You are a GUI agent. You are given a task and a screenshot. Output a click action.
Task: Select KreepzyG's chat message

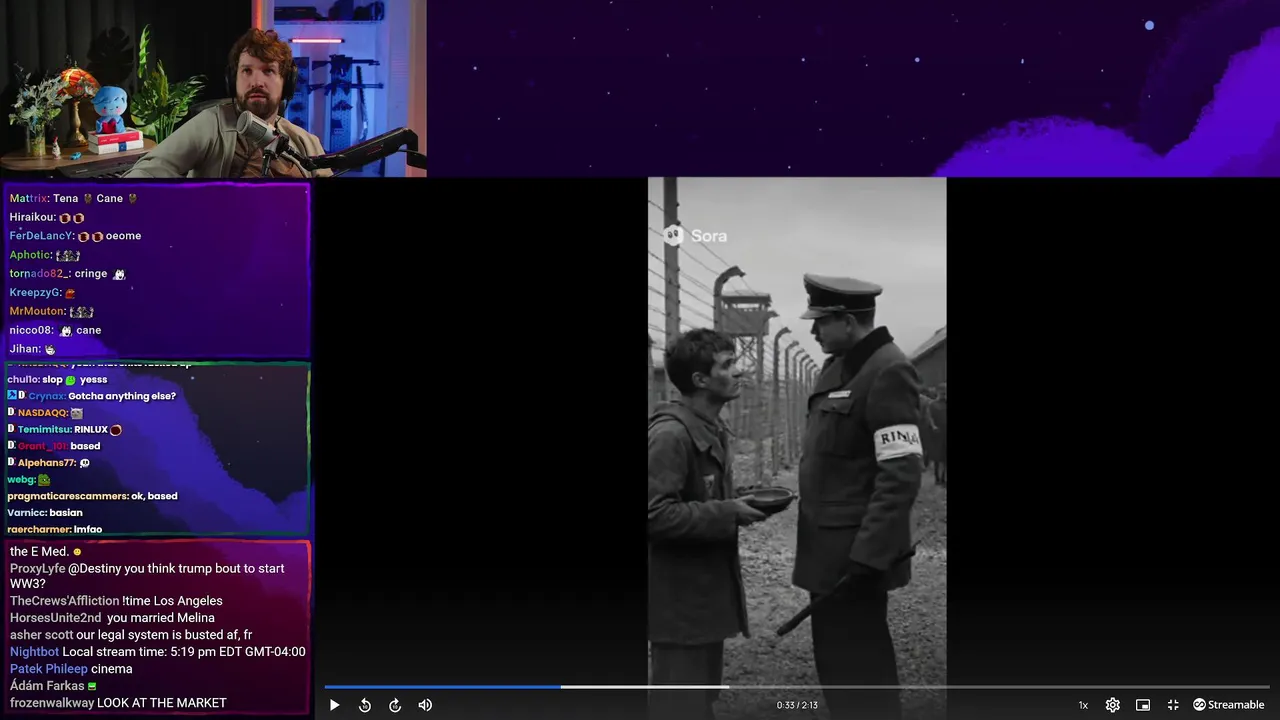[43, 292]
